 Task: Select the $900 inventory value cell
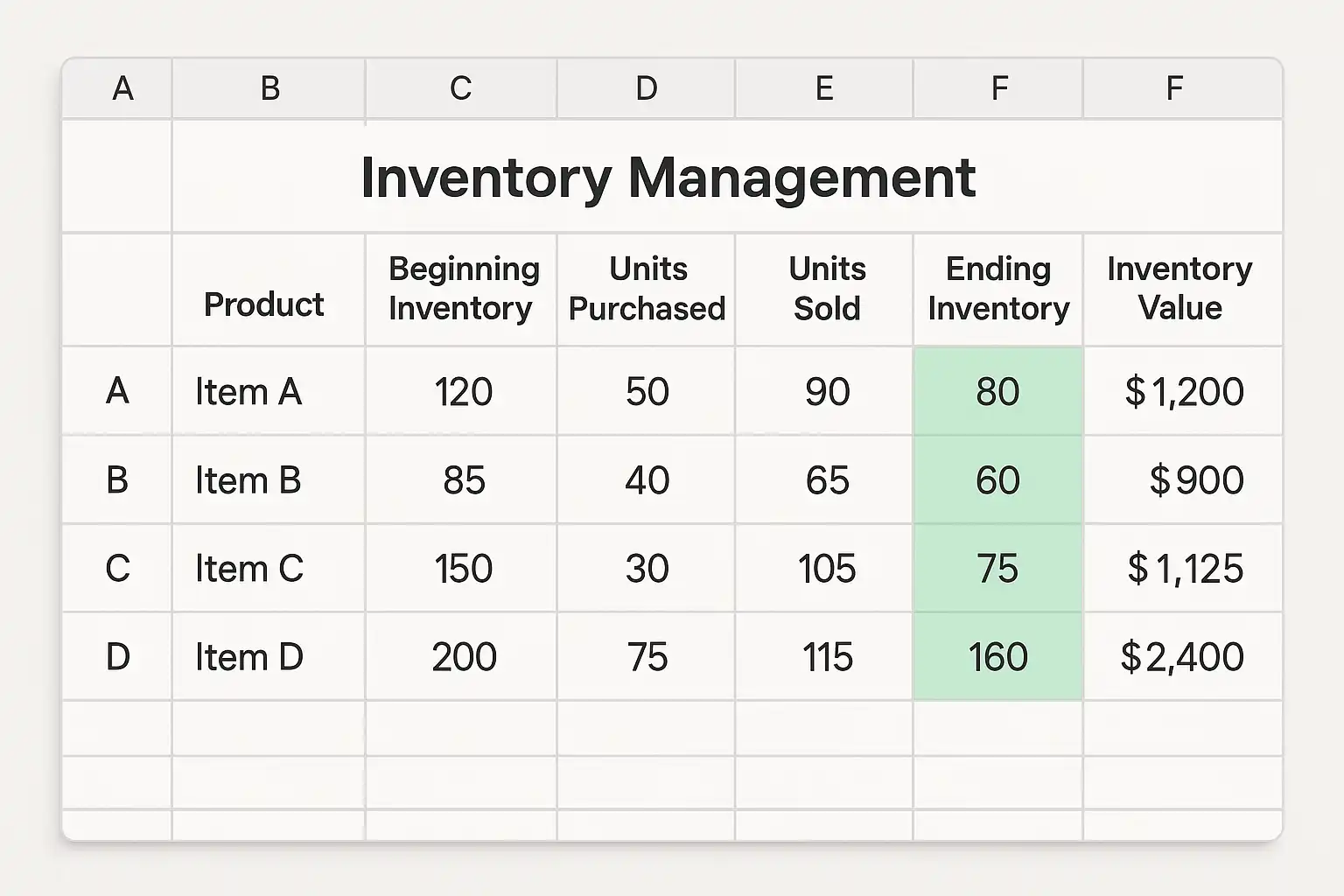pyautogui.click(x=1195, y=480)
